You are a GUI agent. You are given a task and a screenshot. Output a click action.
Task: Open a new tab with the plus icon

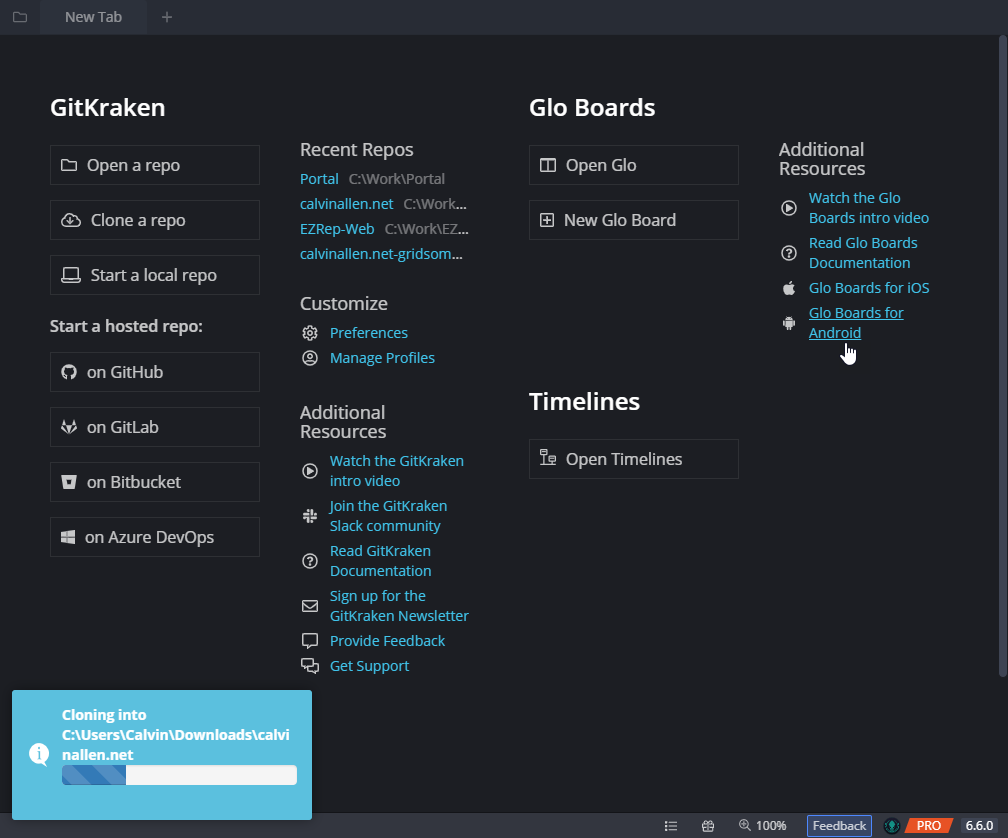pos(166,17)
